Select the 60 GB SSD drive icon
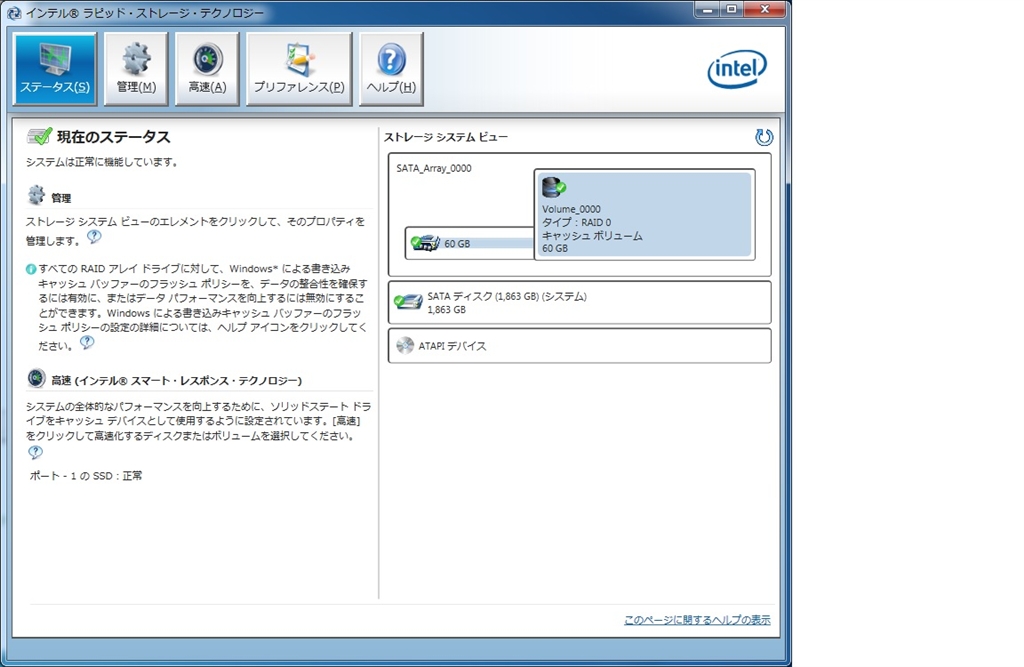Viewport: 1024px width, 667px height. pyautogui.click(x=425, y=243)
